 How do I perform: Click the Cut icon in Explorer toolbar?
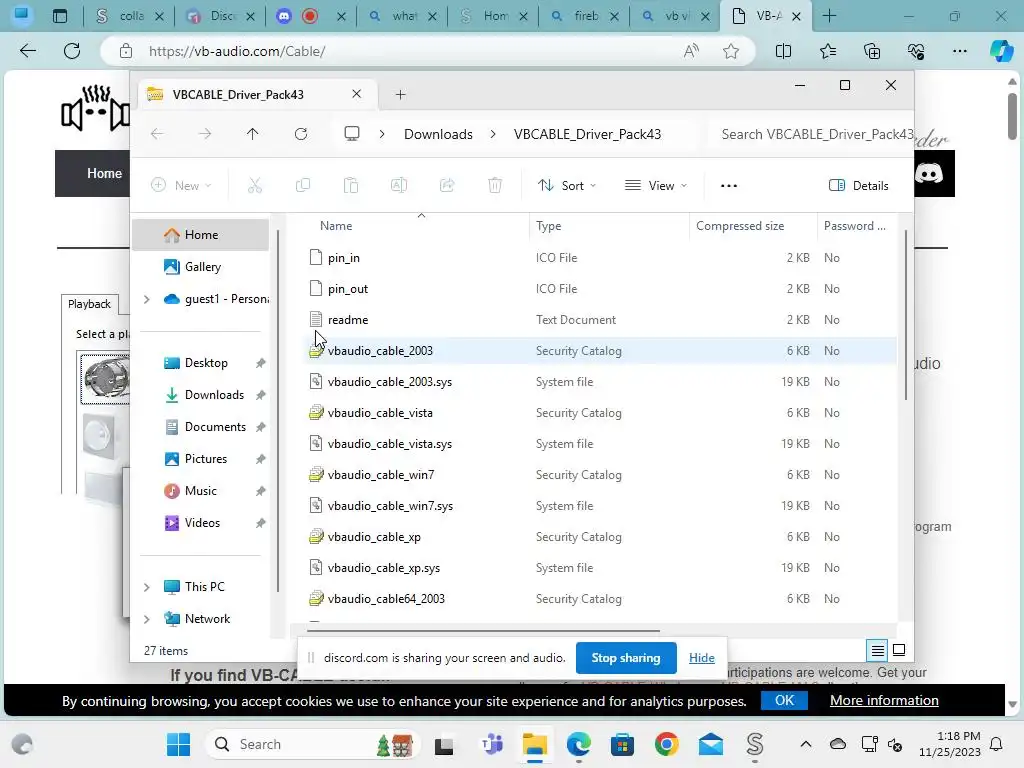pyautogui.click(x=255, y=185)
